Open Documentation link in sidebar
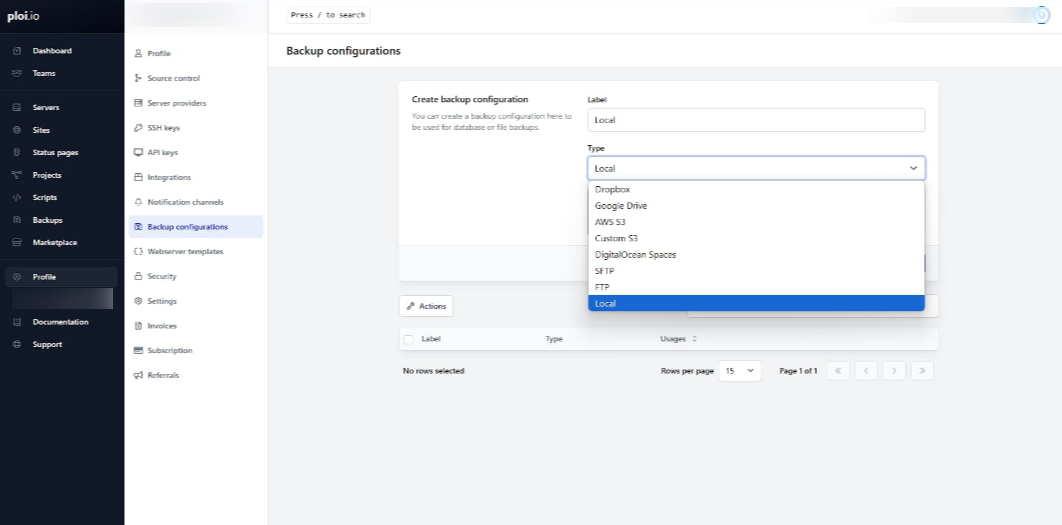Viewport: 1062px width, 525px height. click(60, 322)
